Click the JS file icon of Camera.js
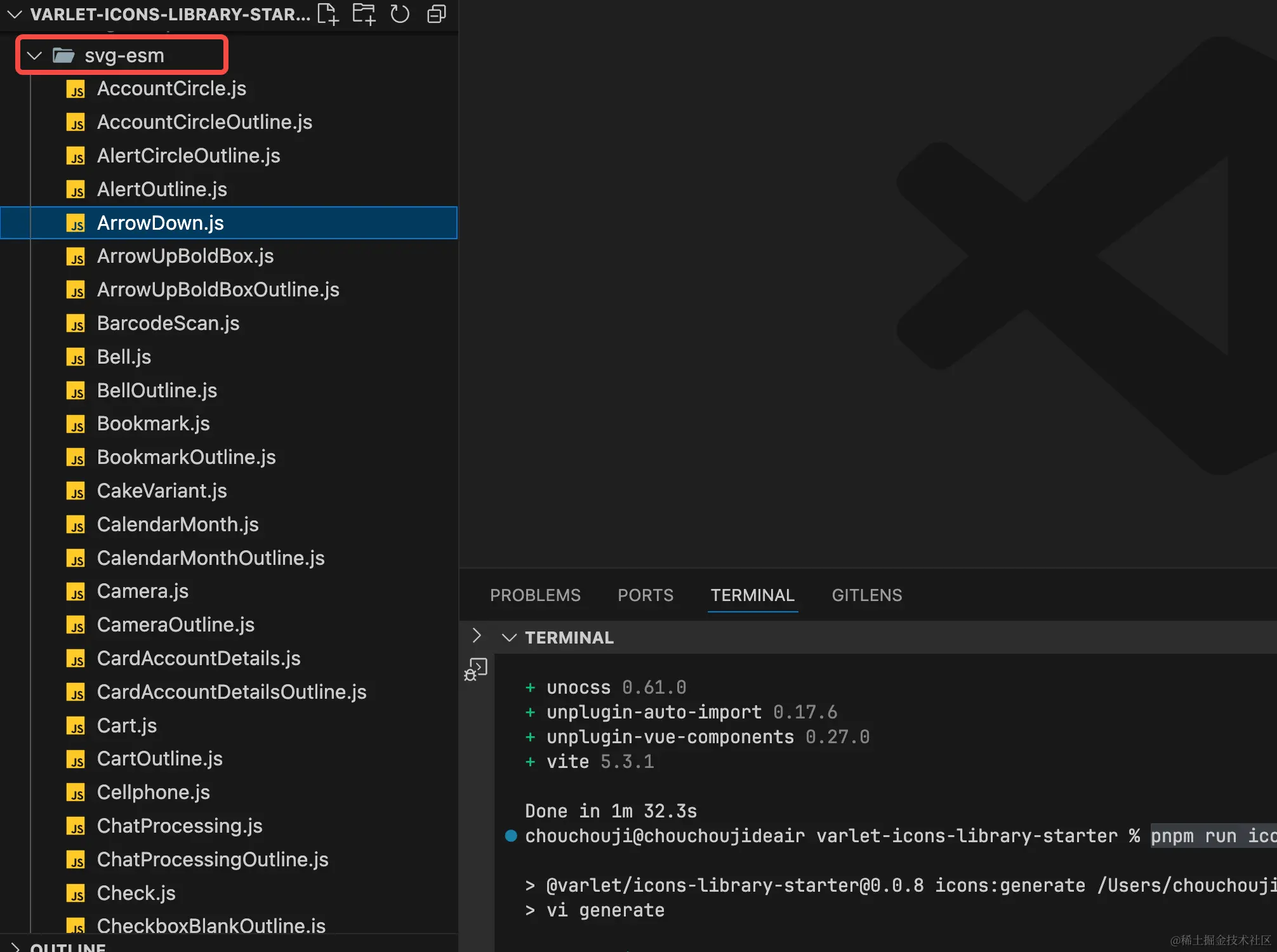This screenshot has height=952, width=1277. tap(76, 592)
